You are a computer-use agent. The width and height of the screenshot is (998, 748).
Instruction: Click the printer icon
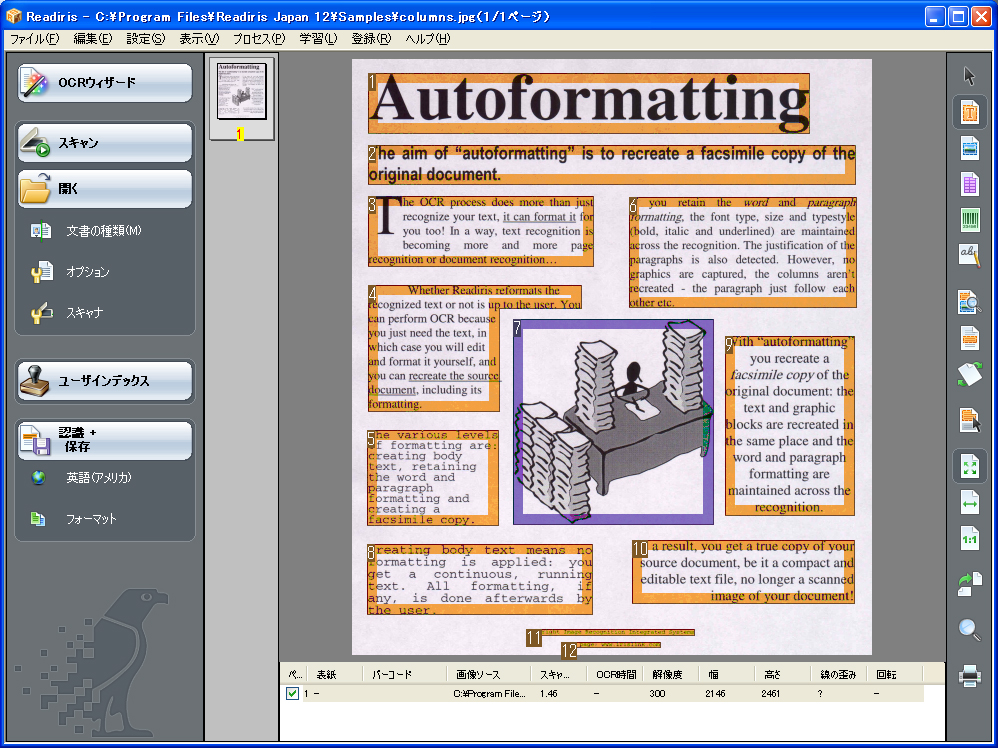pos(969,677)
